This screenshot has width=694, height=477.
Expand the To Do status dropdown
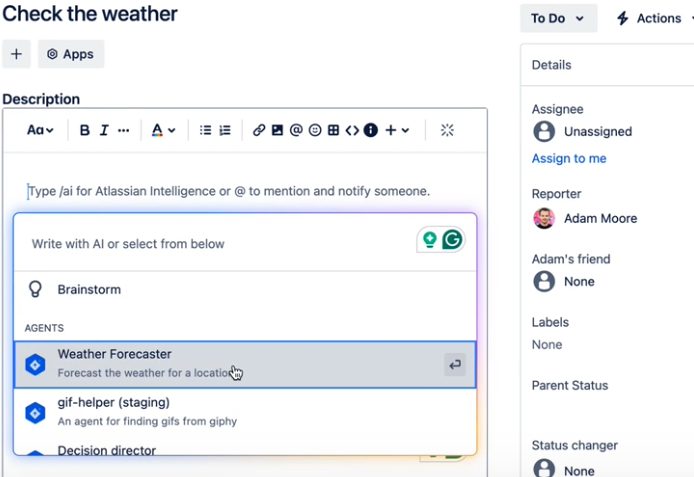[x=558, y=18]
